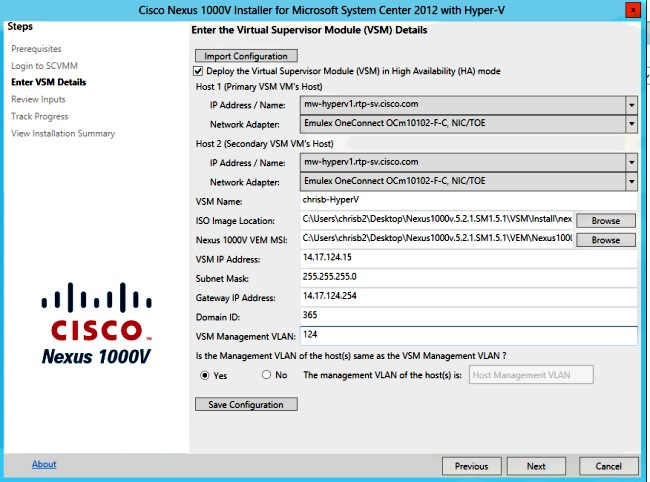Browse for the ISO Image Location
This screenshot has height=482, width=650.
[x=606, y=220]
